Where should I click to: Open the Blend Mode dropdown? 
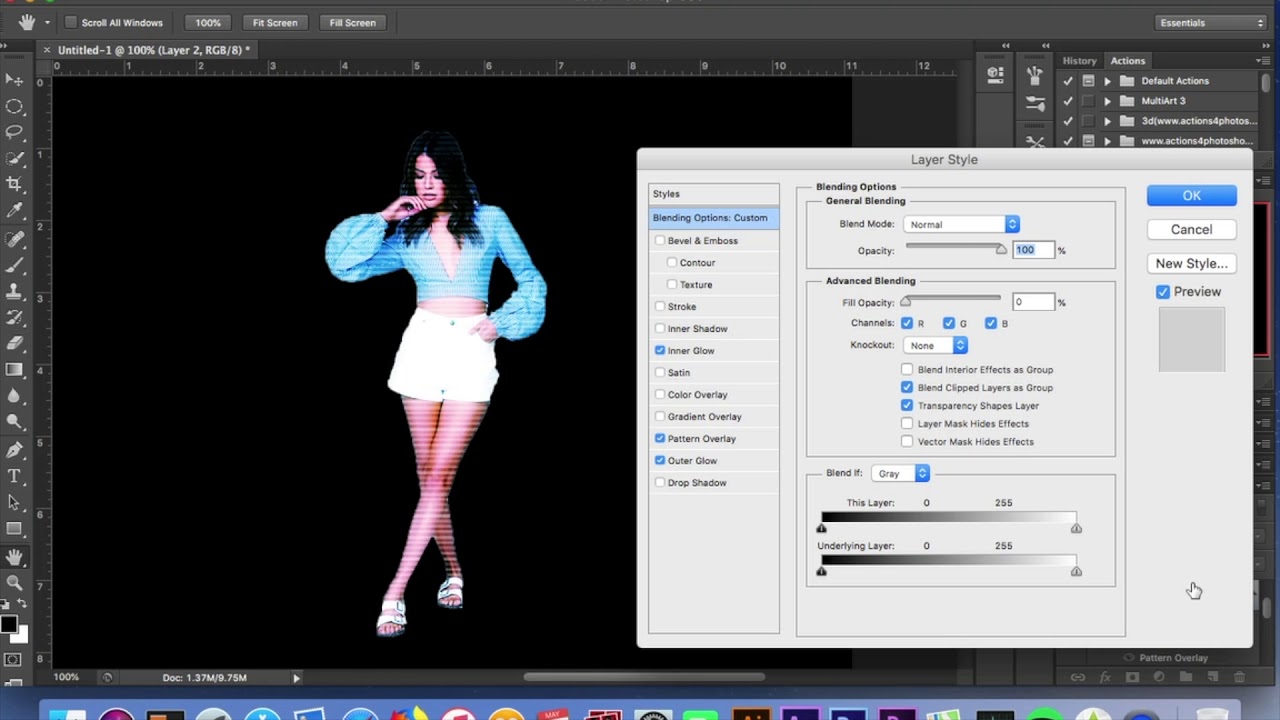click(x=961, y=225)
